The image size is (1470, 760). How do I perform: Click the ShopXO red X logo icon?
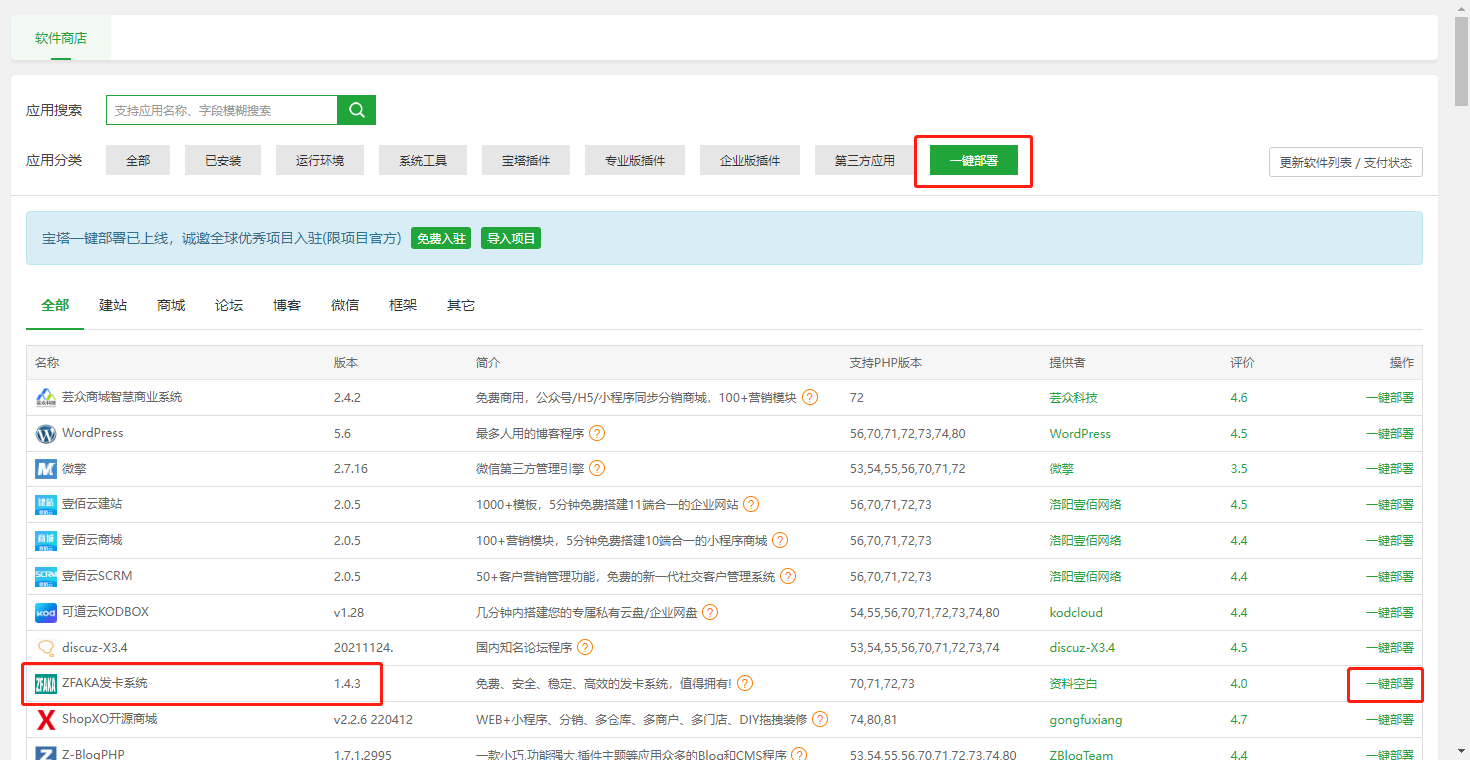[46, 720]
